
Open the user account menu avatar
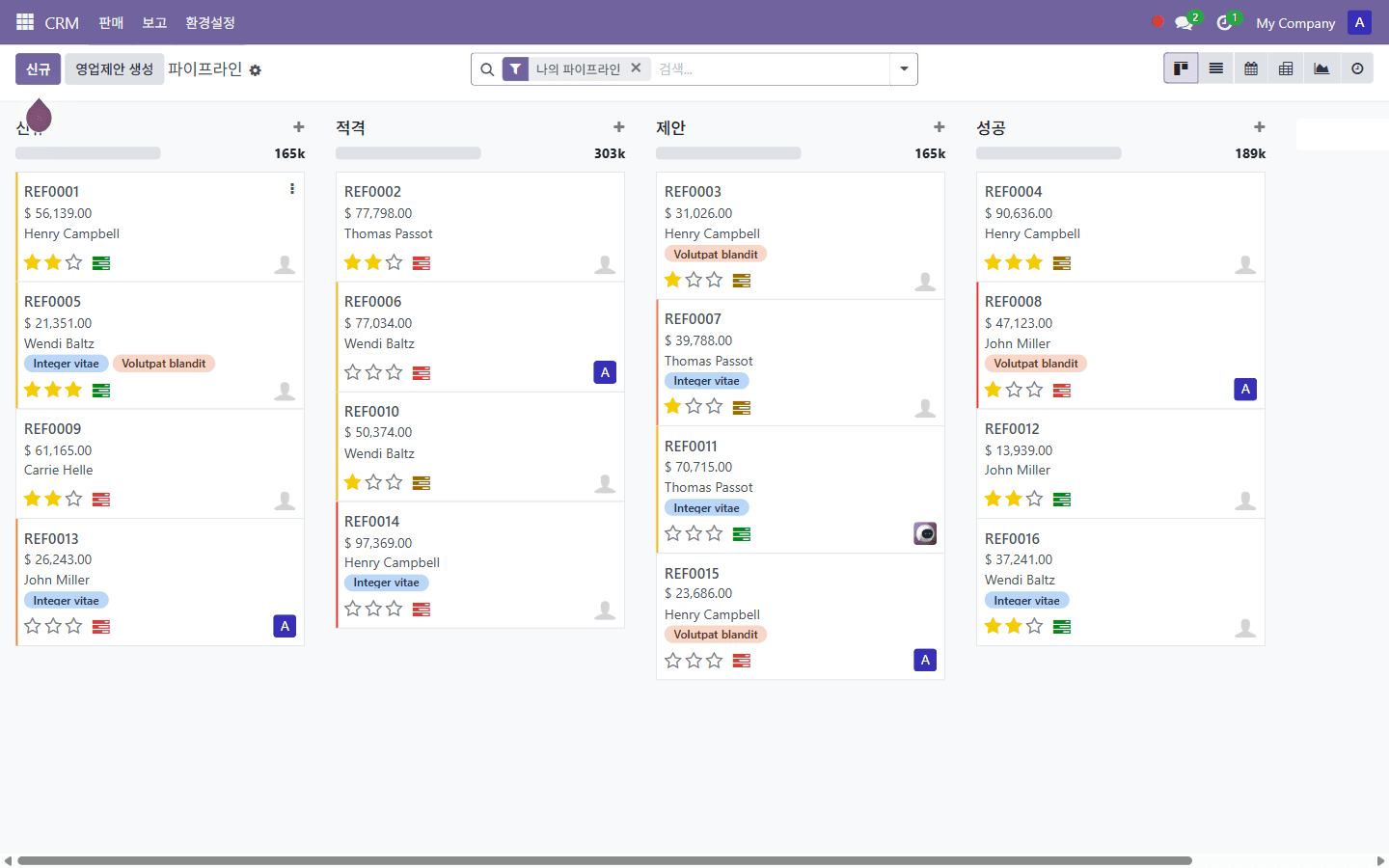coord(1359,21)
